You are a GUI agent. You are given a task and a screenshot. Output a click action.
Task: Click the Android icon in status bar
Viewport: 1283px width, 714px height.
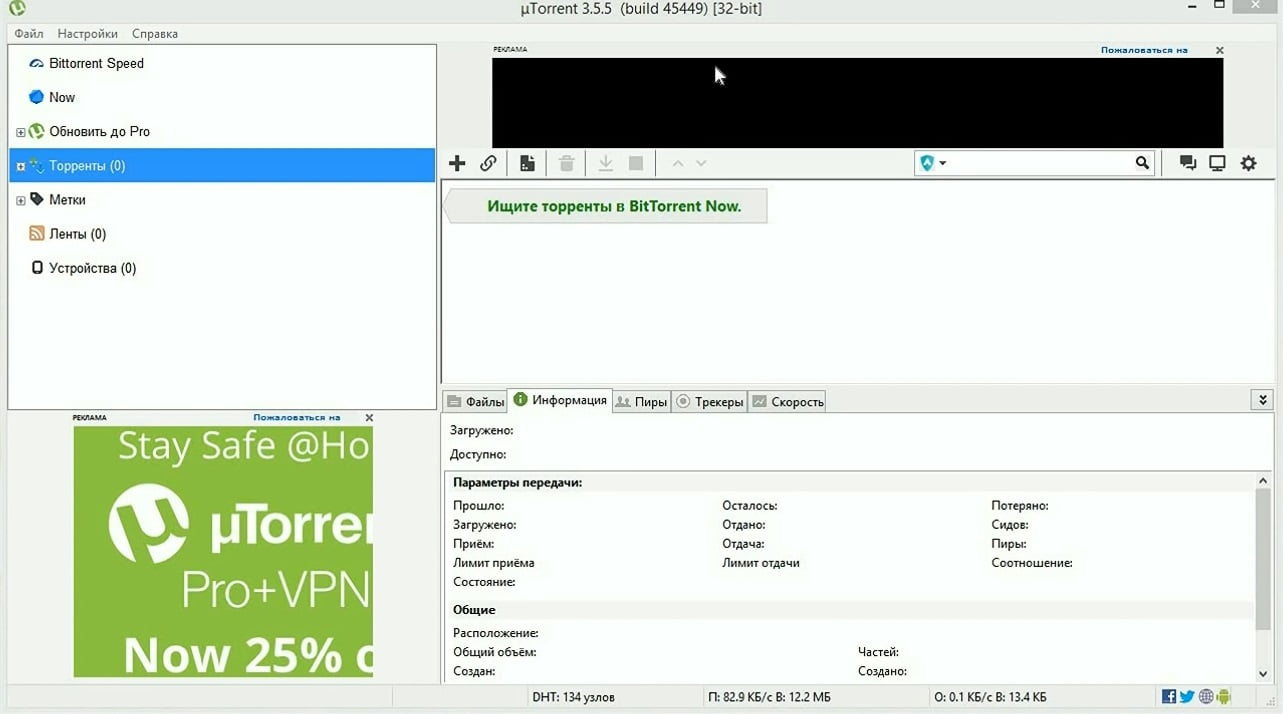coord(1224,697)
